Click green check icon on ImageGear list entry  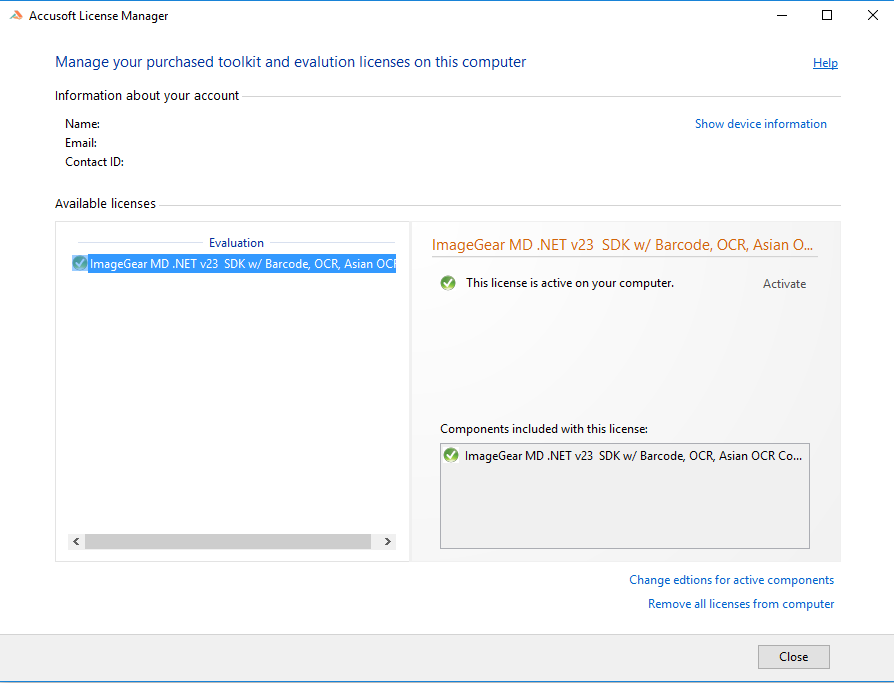coord(80,263)
